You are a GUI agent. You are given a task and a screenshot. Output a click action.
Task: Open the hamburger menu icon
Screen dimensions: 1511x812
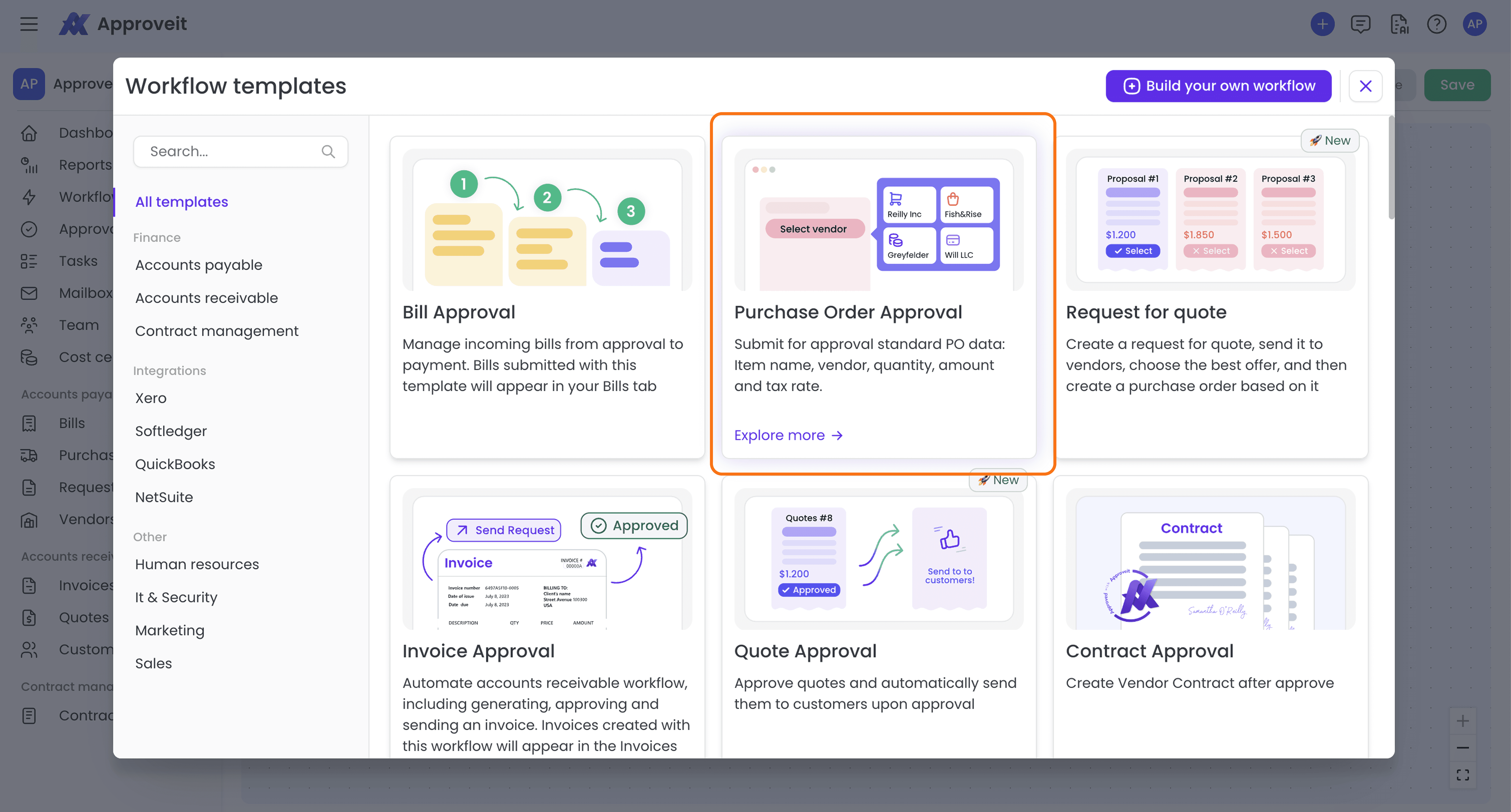pos(29,24)
